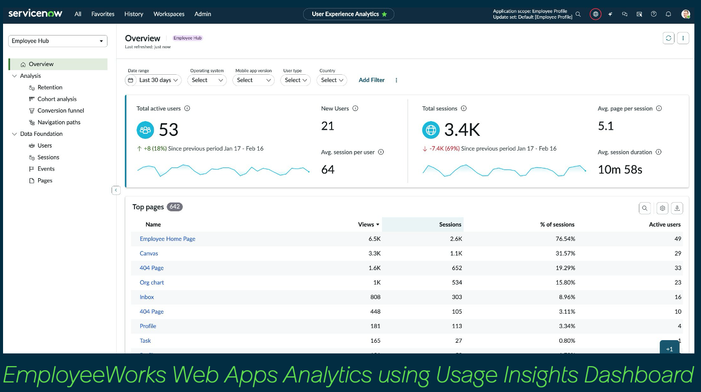Sort by the Sessions column header

pos(450,225)
